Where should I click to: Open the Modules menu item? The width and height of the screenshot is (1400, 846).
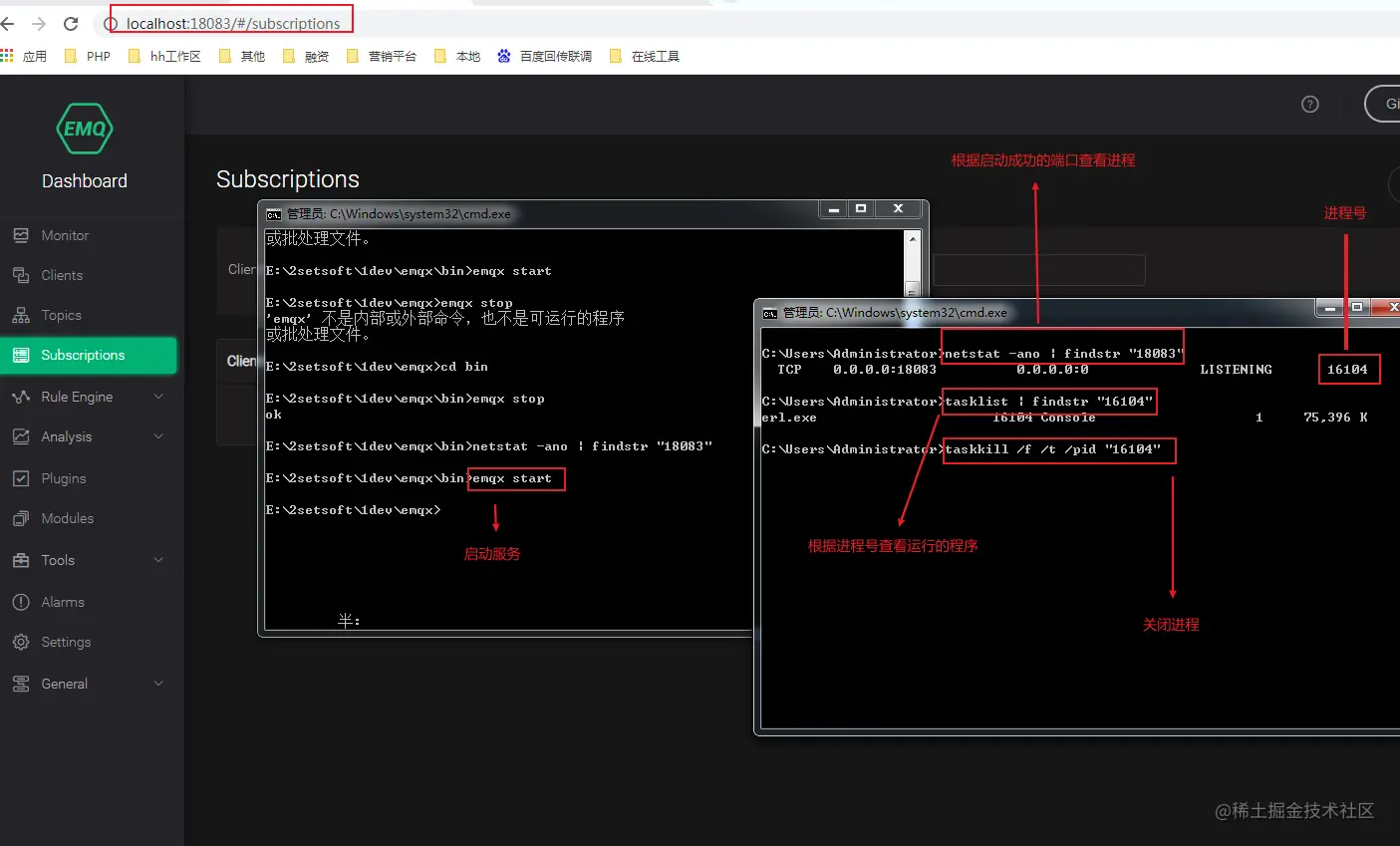[89, 518]
